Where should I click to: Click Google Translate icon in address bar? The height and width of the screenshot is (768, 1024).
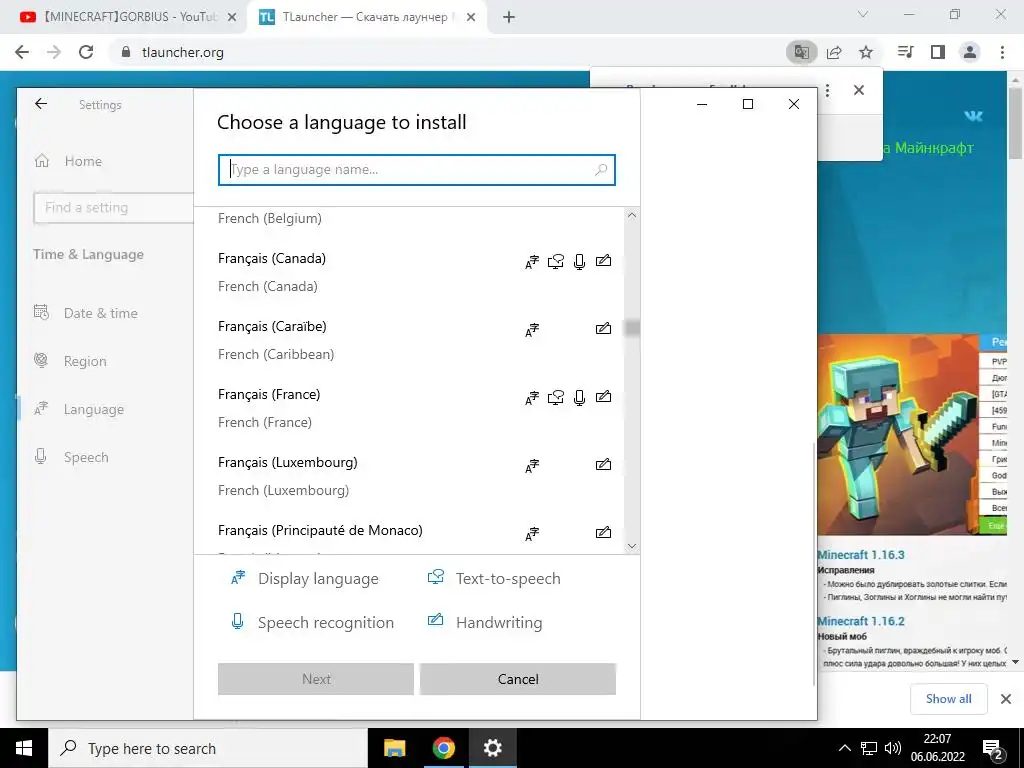click(x=801, y=52)
